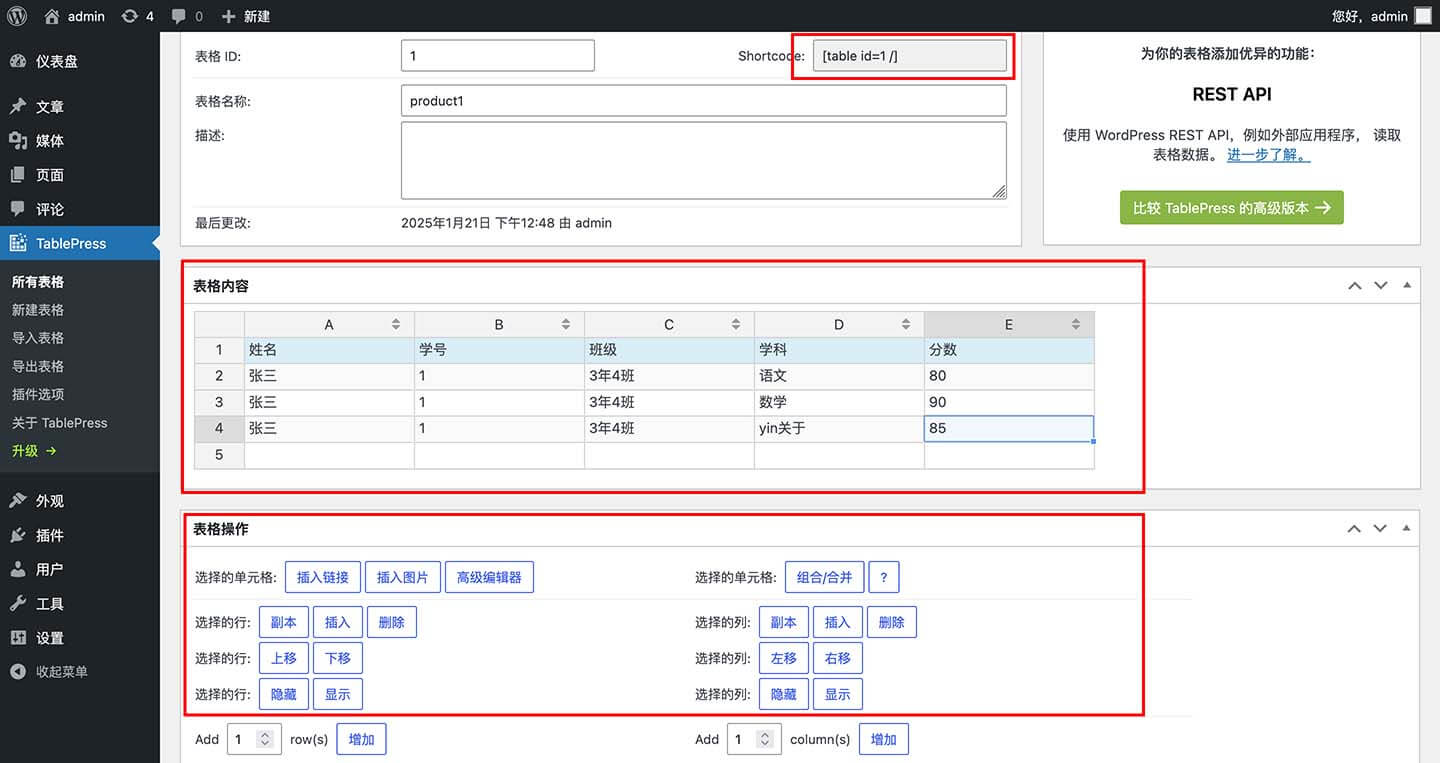
Task: Open 插件选项 submenu item
Action: click(x=38, y=394)
